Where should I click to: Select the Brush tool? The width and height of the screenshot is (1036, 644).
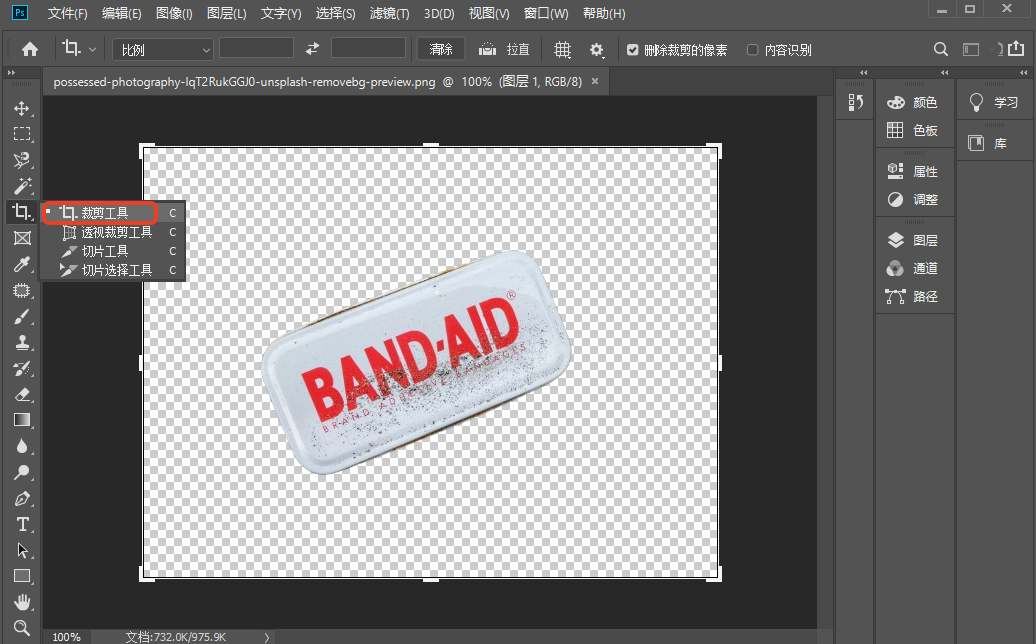22,316
